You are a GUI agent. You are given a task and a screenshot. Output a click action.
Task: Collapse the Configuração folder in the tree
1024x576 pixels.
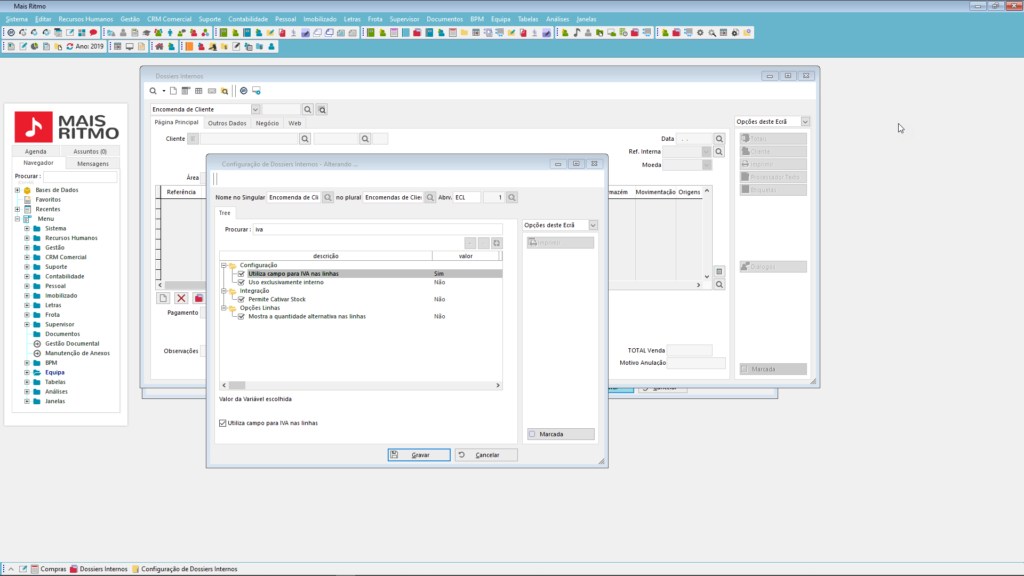(223, 265)
